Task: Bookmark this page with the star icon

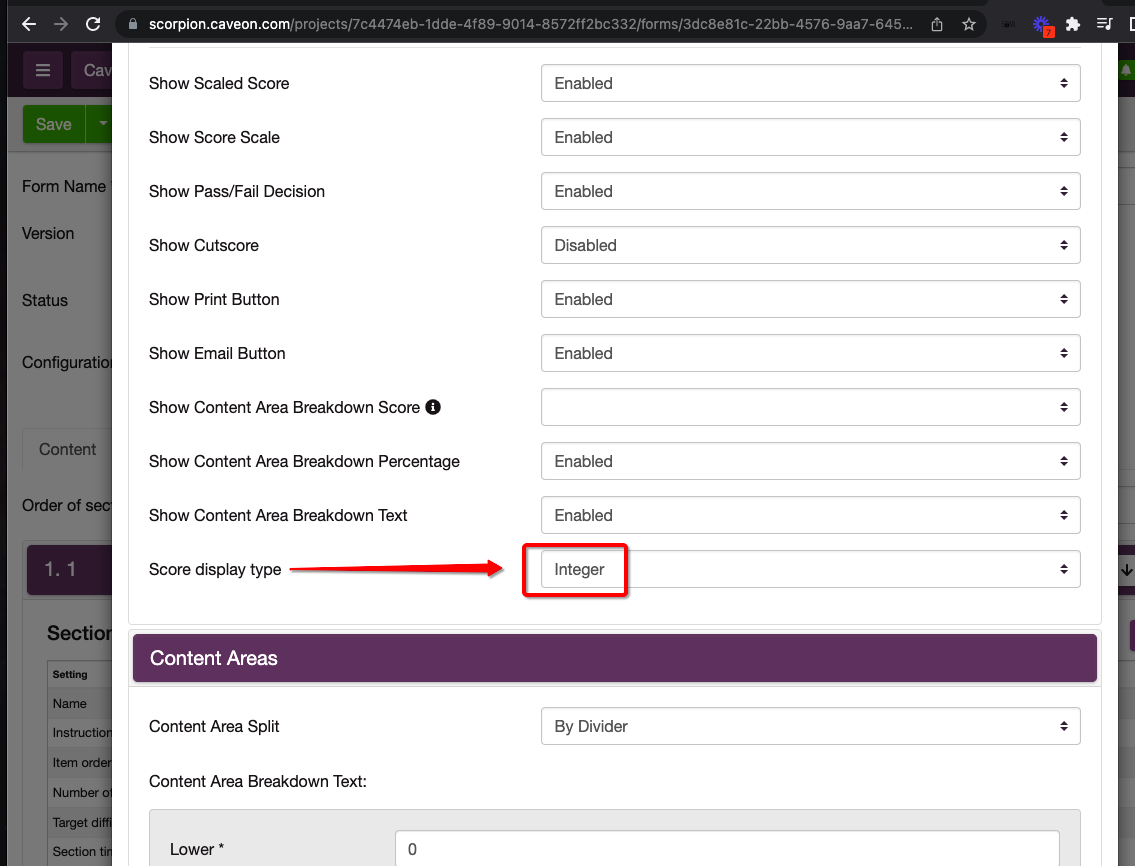Action: pyautogui.click(x=969, y=25)
